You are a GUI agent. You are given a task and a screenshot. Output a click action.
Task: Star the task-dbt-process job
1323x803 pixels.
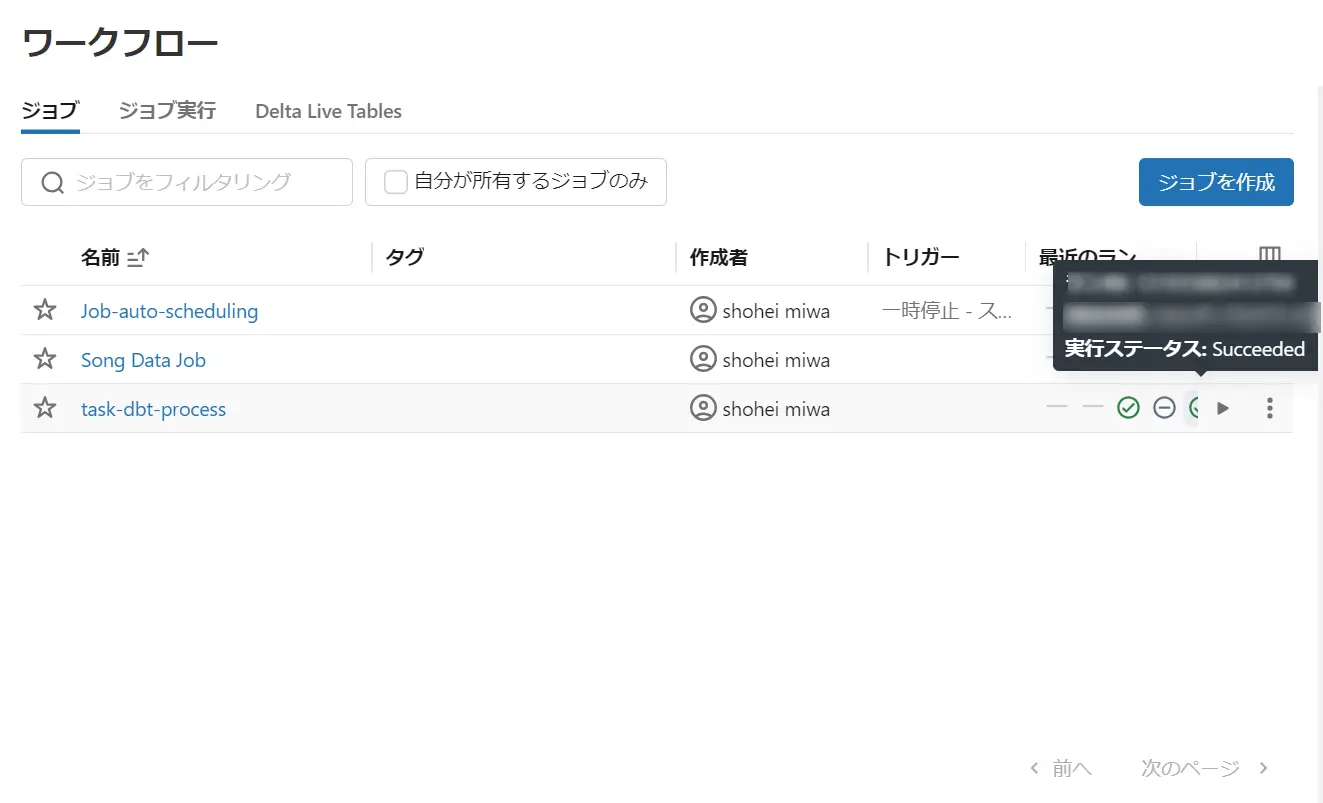pos(45,408)
